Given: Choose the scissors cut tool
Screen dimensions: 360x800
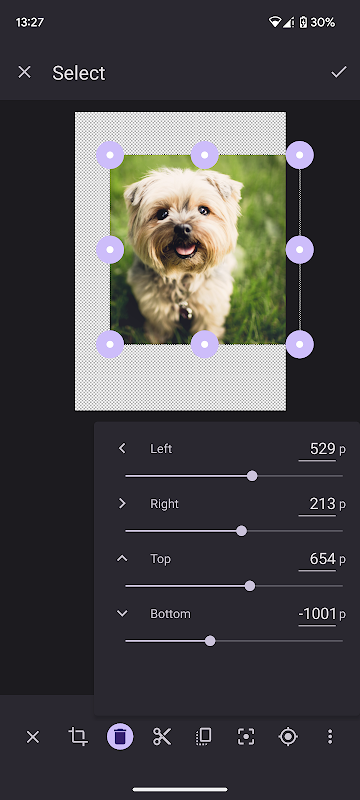Looking at the screenshot, I should click(162, 736).
